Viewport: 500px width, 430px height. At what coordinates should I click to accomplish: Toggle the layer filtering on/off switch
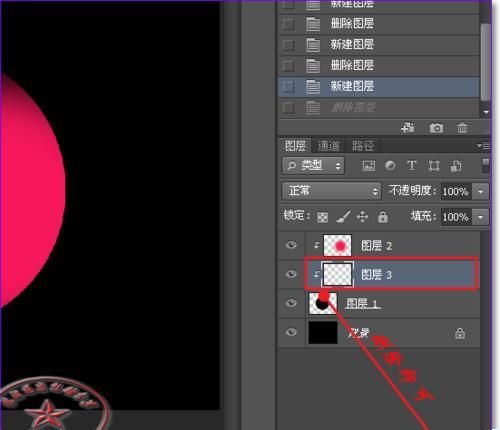[486, 166]
